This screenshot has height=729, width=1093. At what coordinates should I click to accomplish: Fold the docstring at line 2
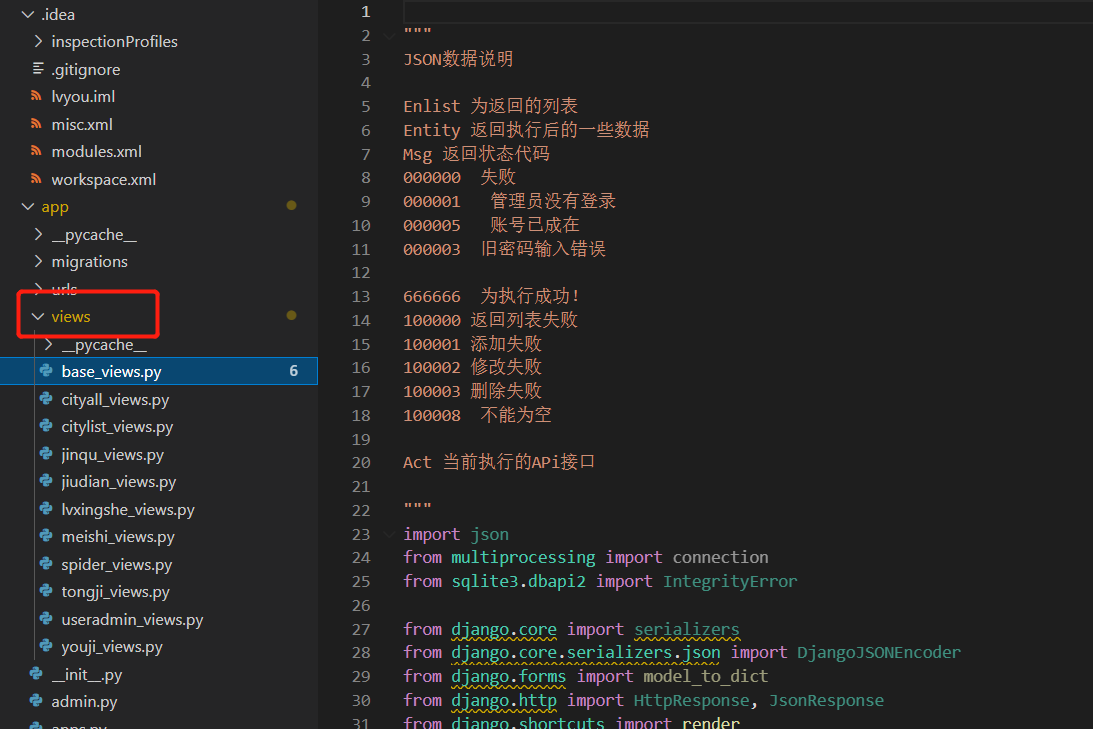coord(389,36)
